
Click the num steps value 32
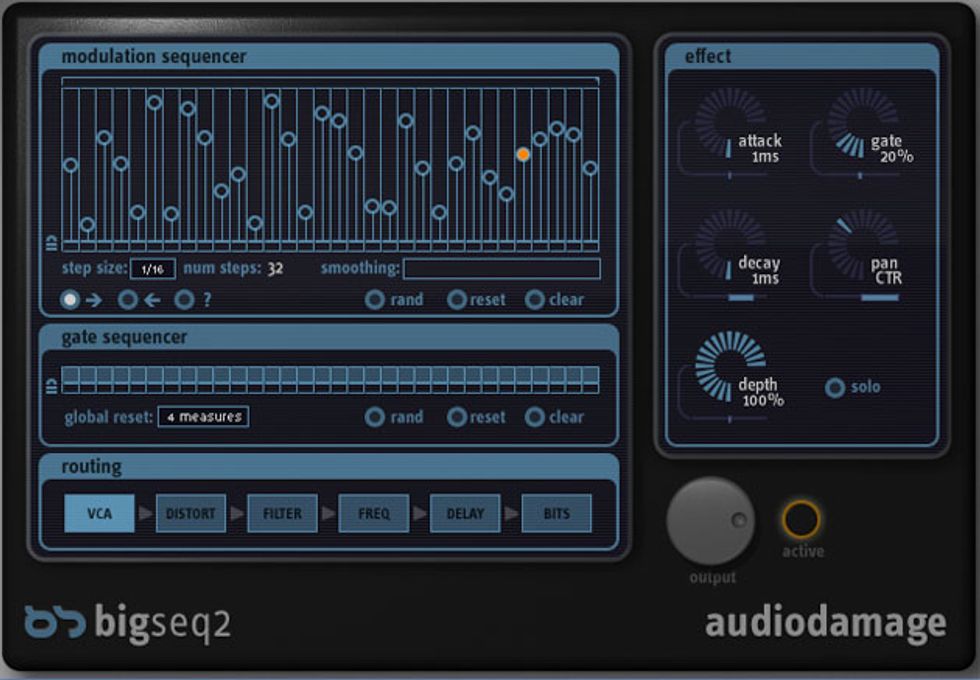(x=275, y=269)
